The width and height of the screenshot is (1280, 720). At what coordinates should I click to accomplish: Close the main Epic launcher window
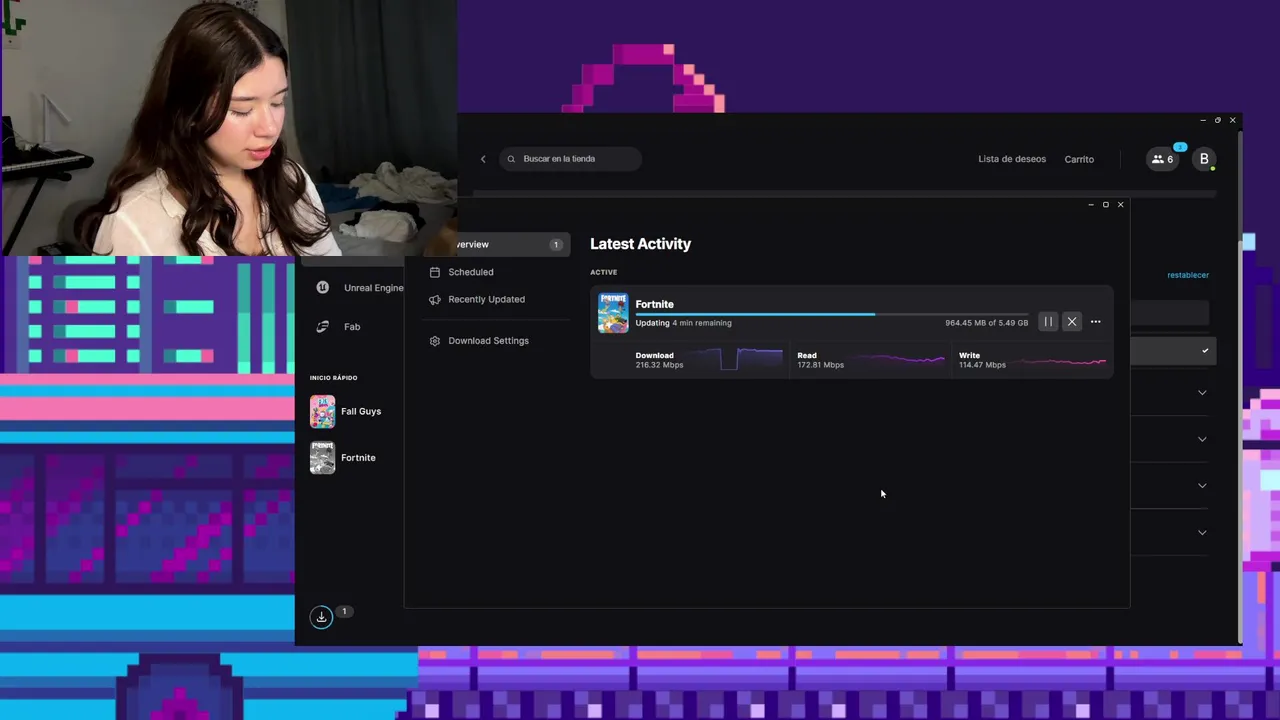pos(1232,120)
